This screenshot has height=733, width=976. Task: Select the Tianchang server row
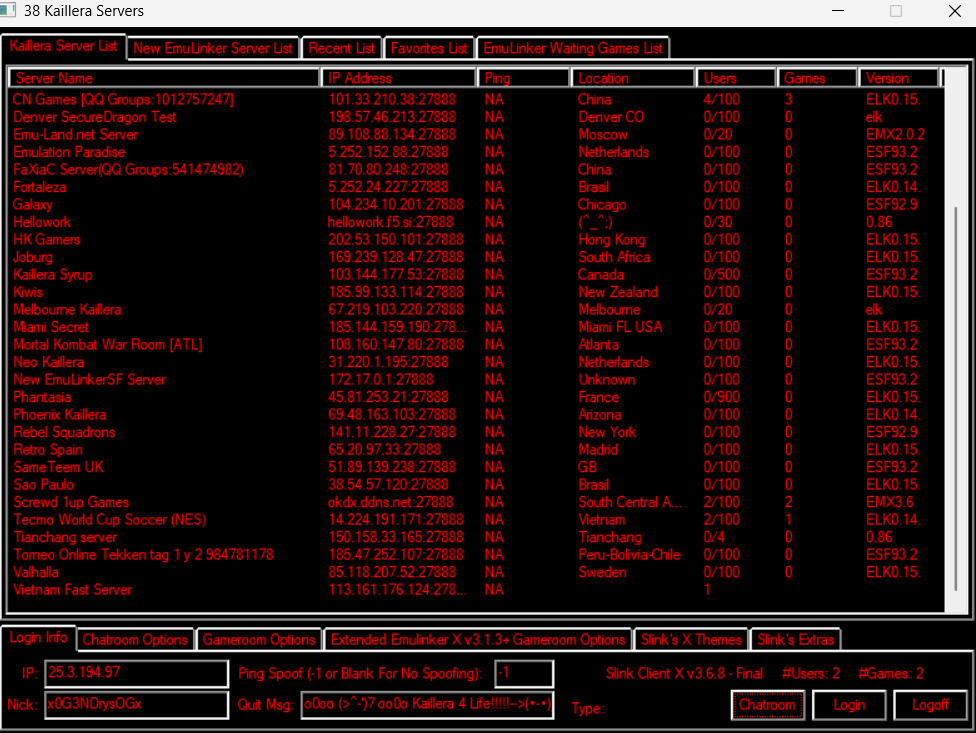coord(476,537)
